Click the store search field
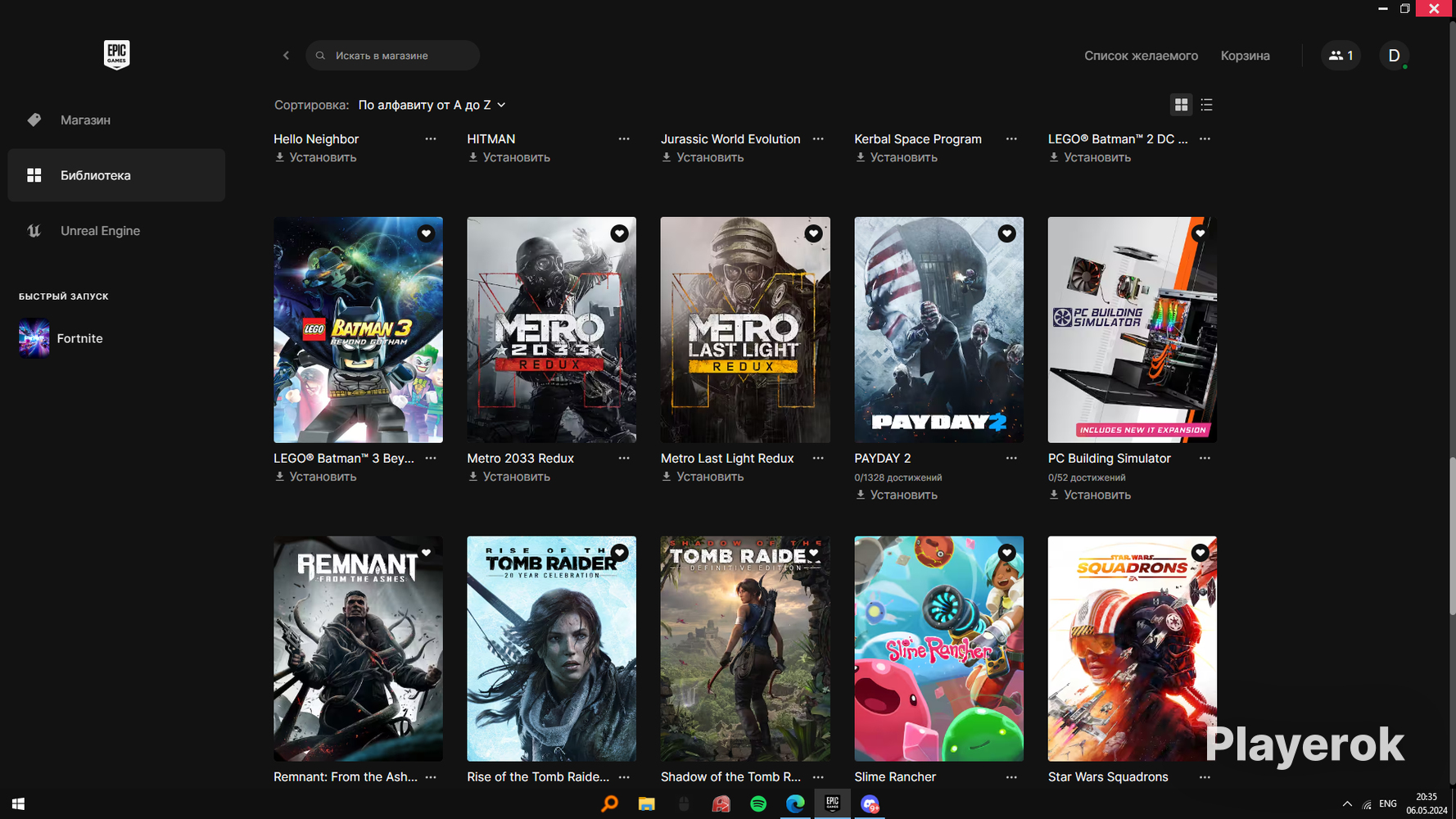This screenshot has width=1456, height=819. click(392, 56)
